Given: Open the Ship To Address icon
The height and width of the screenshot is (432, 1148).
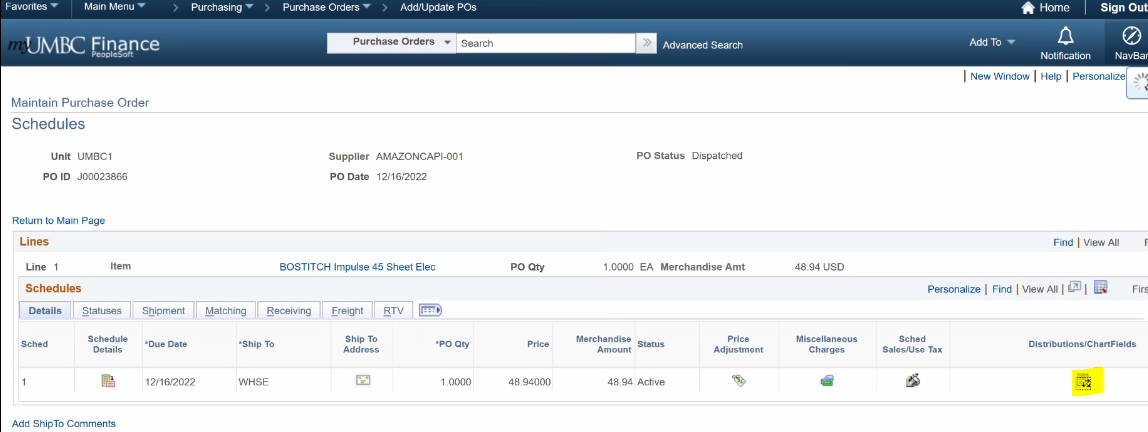Looking at the screenshot, I should pos(362,380).
